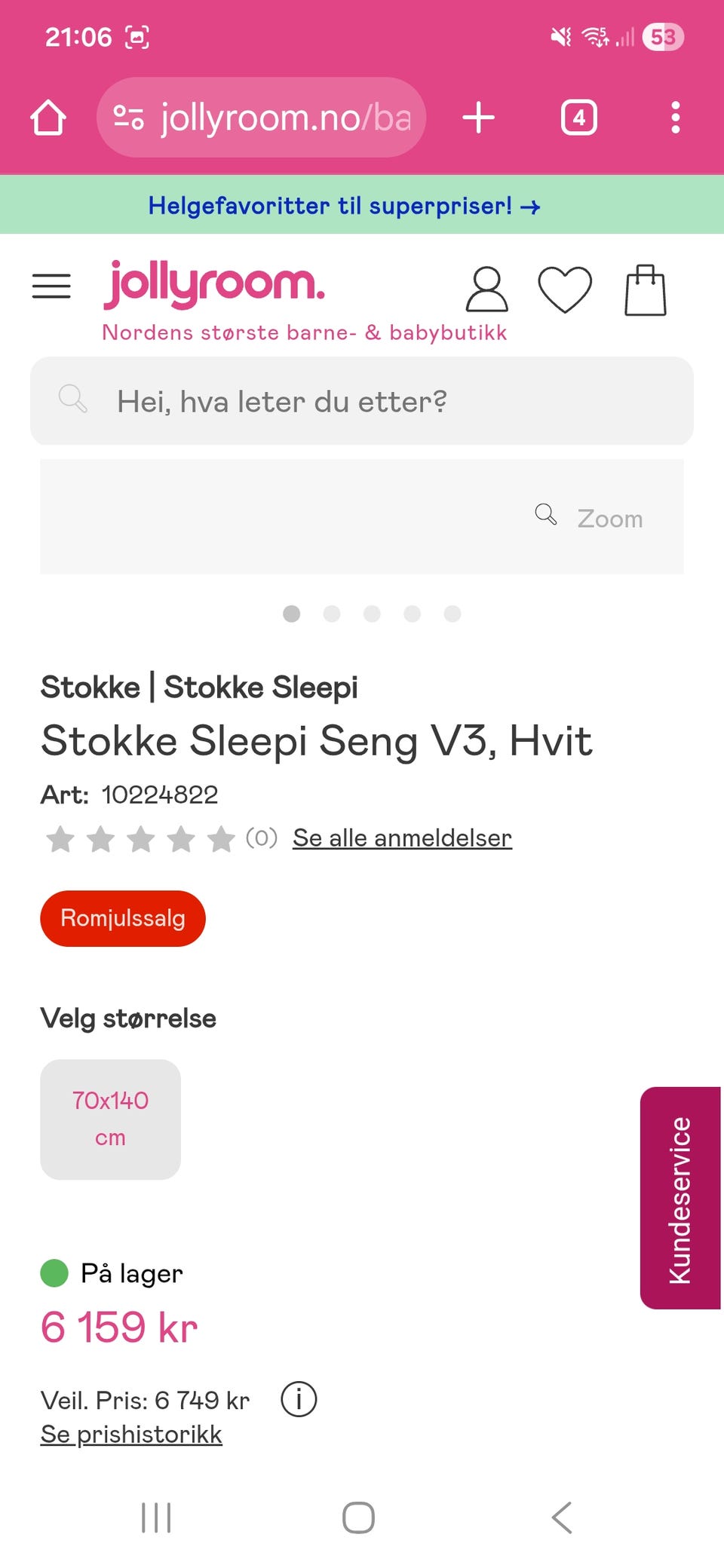Open the user account profile icon
Screen dimensions: 724x1568
coord(486,289)
